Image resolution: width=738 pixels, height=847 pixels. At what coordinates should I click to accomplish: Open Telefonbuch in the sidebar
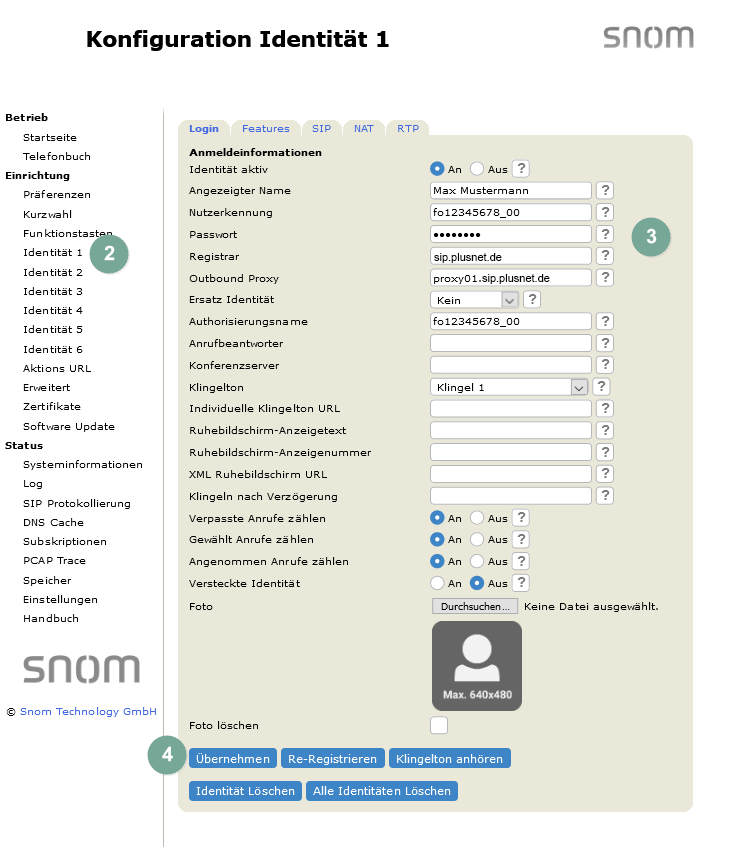tap(57, 156)
